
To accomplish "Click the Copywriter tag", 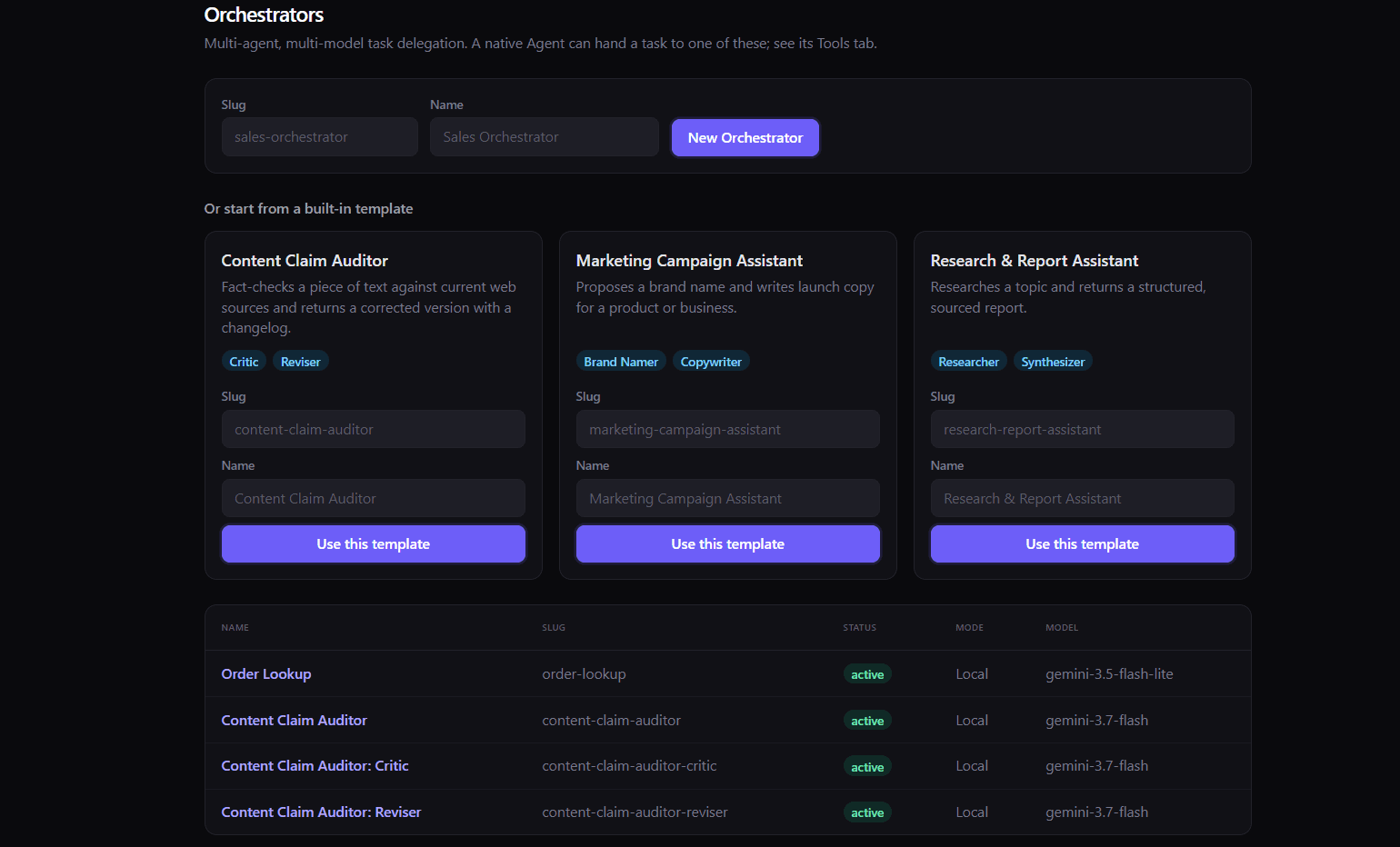I will pos(711,362).
